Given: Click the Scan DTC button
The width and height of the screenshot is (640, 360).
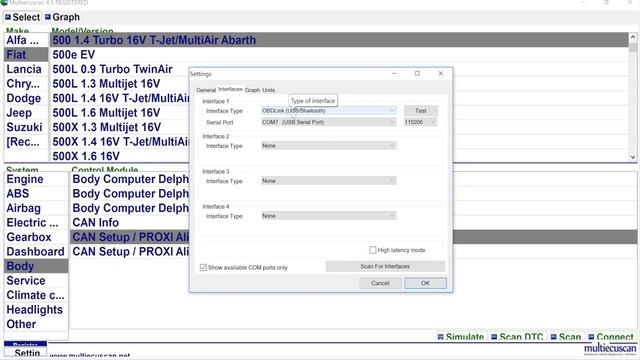Looking at the screenshot, I should tap(517, 337).
